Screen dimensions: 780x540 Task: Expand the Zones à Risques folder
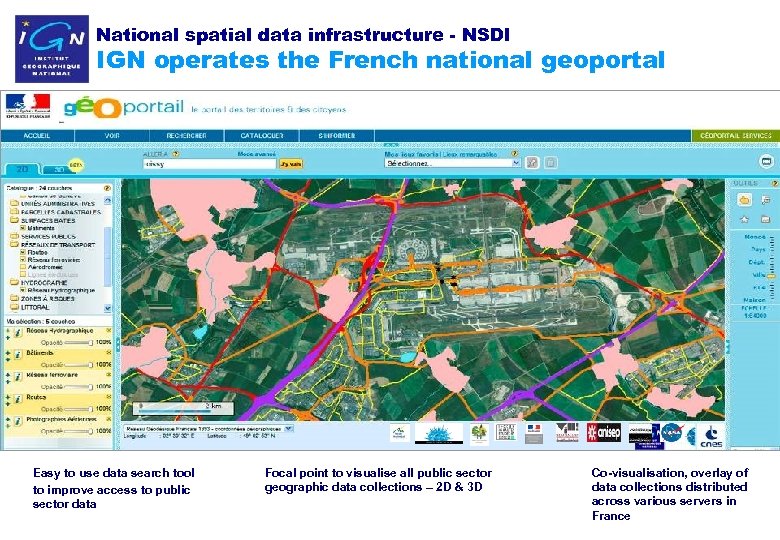click(x=14, y=298)
